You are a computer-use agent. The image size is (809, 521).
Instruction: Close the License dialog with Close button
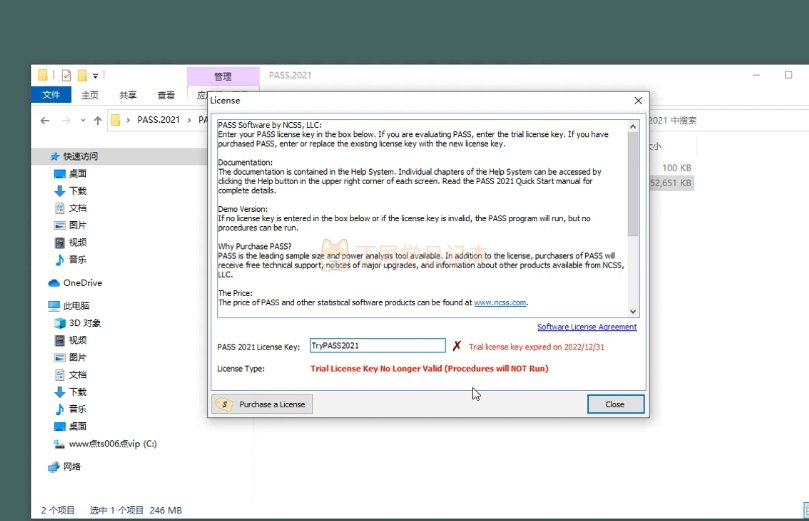[x=616, y=404]
